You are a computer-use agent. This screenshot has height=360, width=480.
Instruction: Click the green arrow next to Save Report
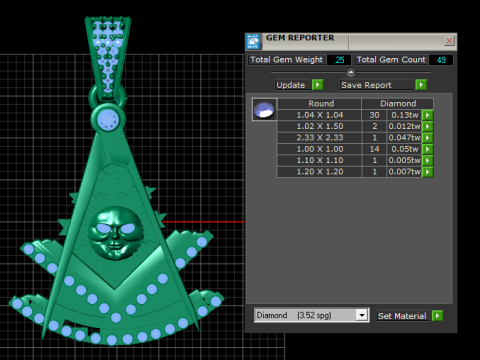point(421,85)
